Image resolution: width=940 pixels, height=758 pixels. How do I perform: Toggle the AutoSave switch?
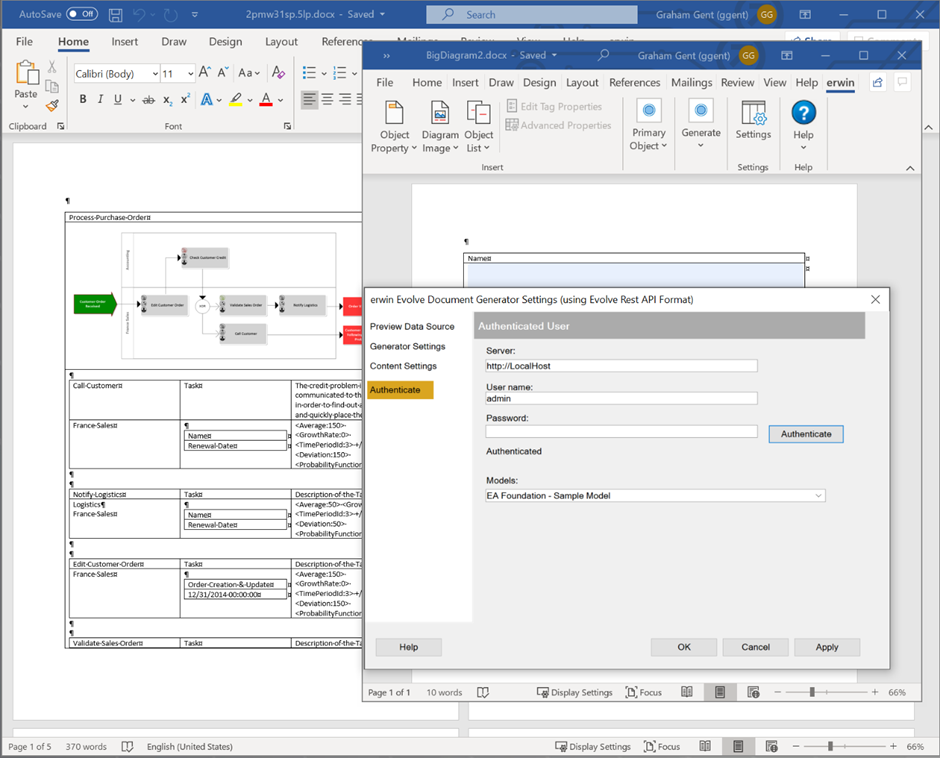coord(82,14)
